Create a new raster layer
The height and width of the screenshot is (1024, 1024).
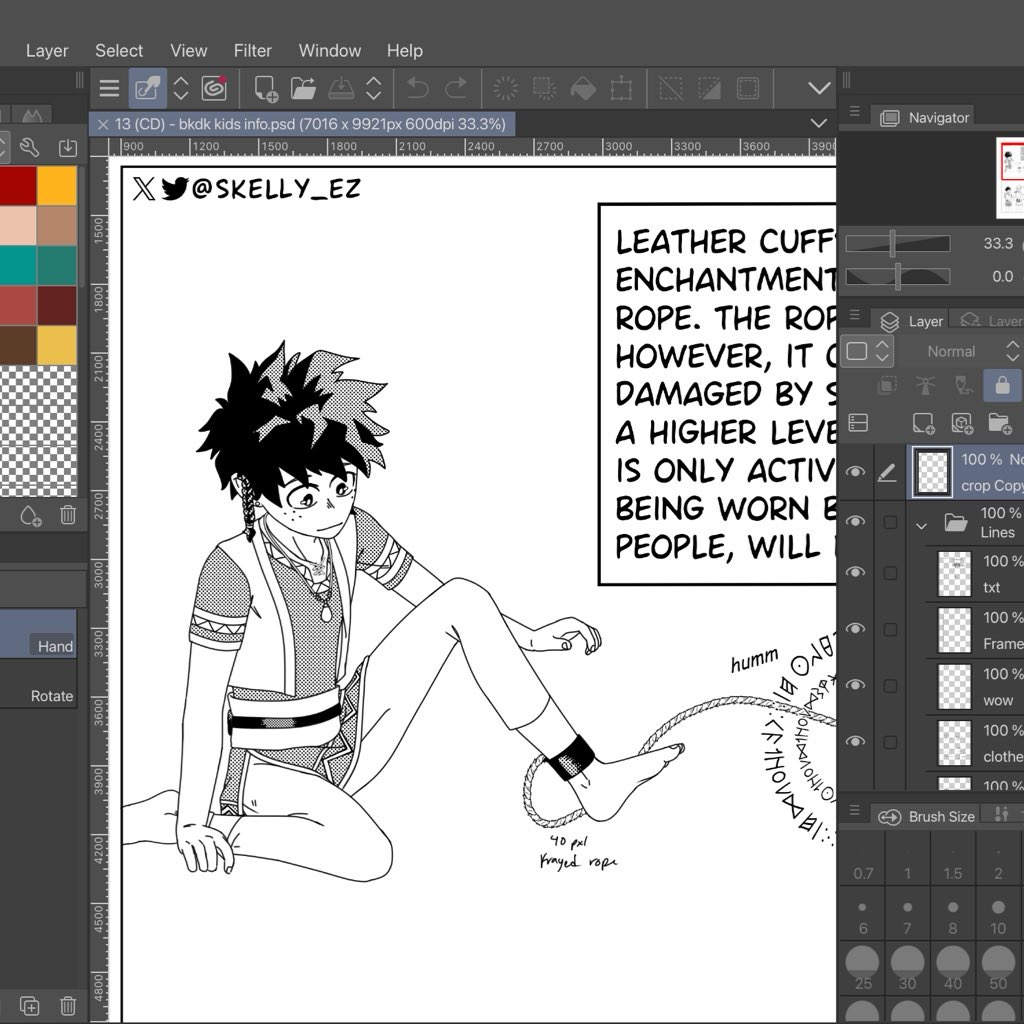point(923,422)
